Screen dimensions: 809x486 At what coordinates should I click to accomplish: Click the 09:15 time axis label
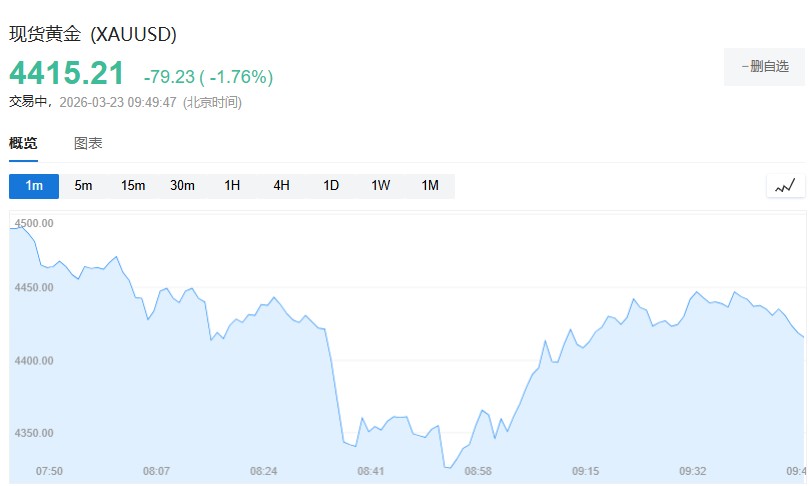pyautogui.click(x=585, y=470)
